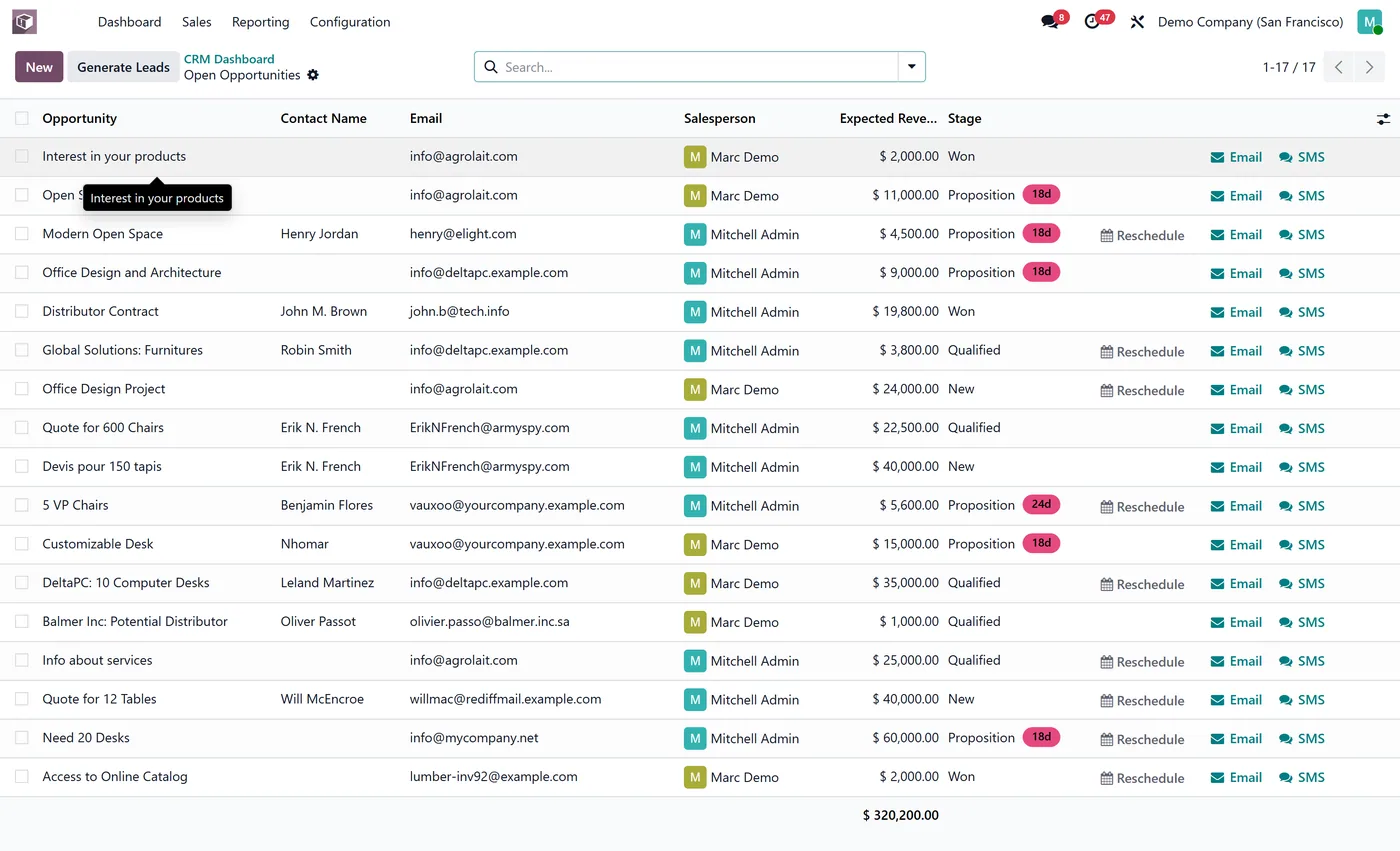
Task: Select the Global Solutions: Furnitures checkbox
Action: [x=22, y=350]
